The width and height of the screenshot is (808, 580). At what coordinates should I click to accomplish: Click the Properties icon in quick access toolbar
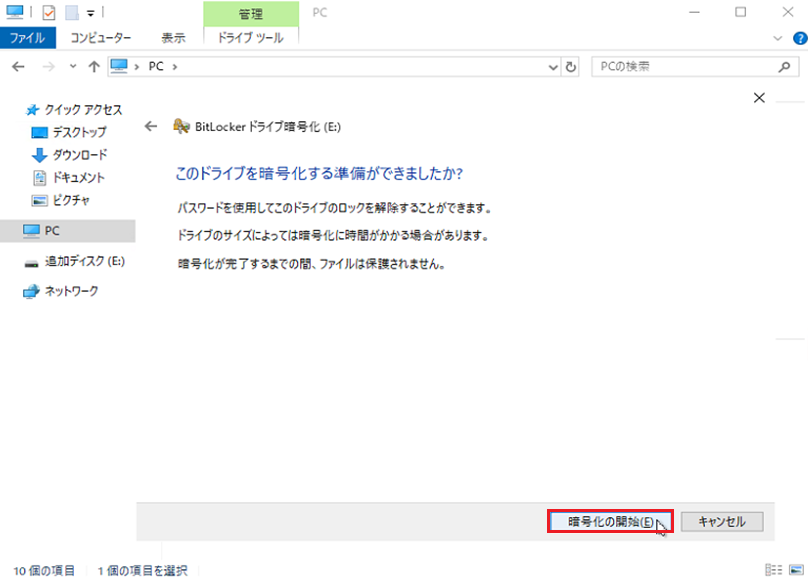tap(49, 13)
